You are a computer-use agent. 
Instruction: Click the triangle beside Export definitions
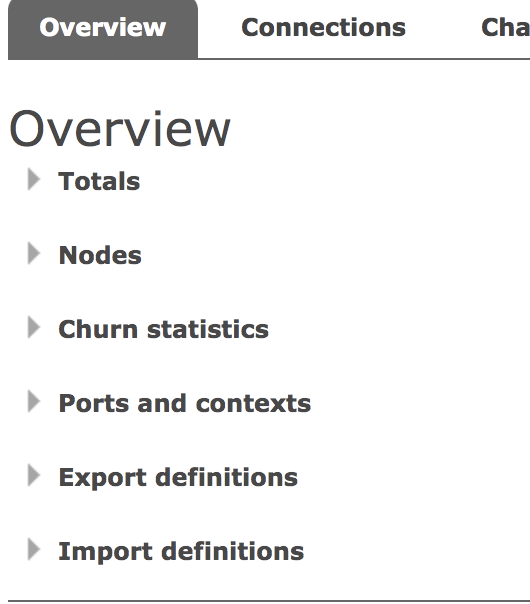tap(34, 475)
